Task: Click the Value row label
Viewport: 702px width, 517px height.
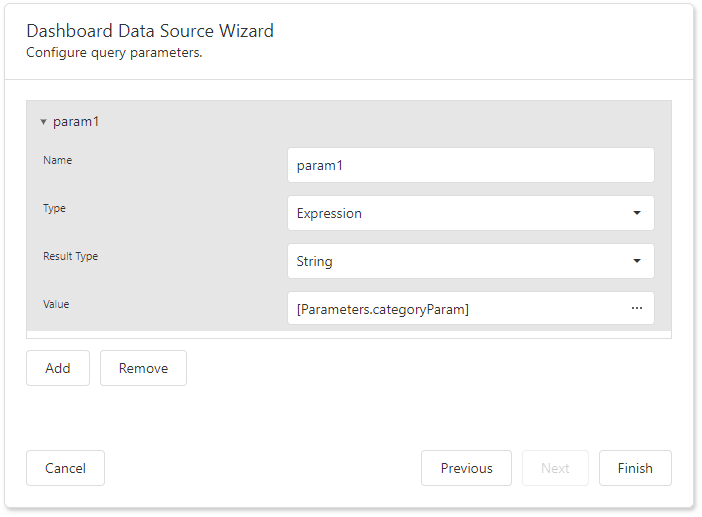Action: 56,304
